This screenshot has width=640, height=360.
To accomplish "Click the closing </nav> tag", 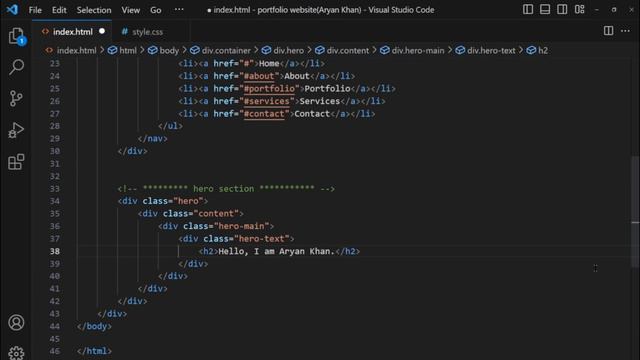I will [153, 138].
